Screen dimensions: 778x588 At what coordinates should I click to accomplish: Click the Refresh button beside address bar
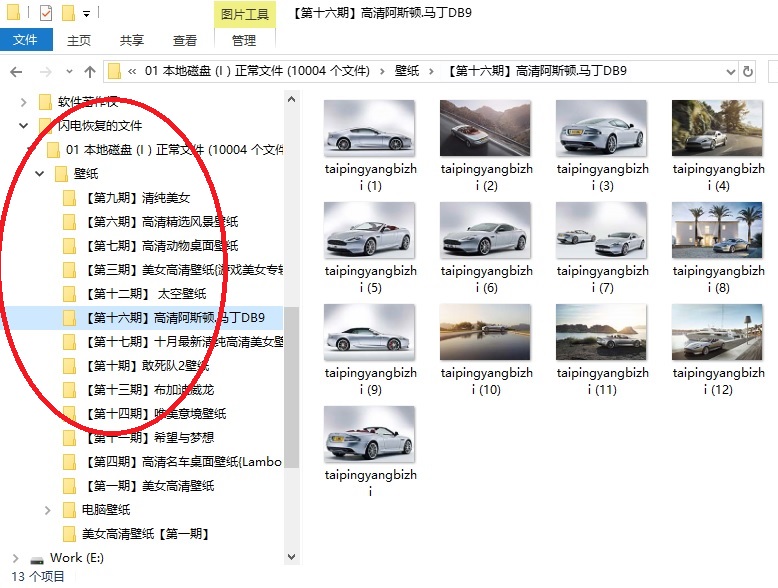(x=747, y=71)
